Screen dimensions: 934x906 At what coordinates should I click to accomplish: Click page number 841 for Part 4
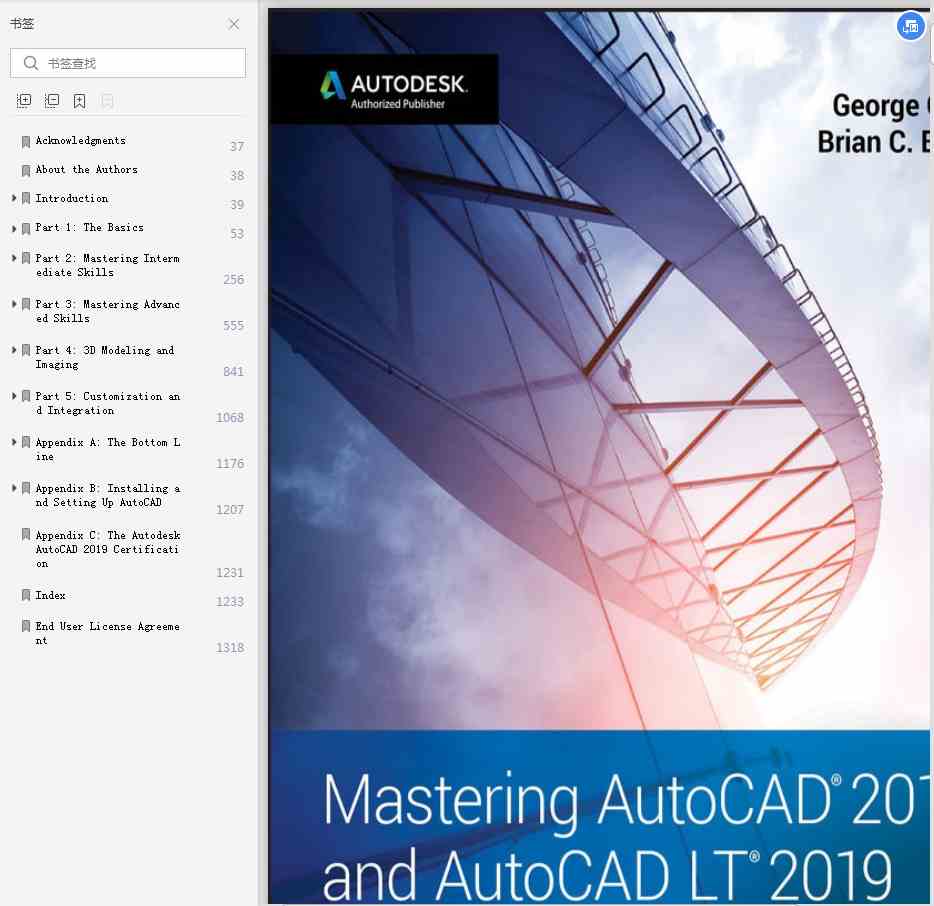point(234,372)
